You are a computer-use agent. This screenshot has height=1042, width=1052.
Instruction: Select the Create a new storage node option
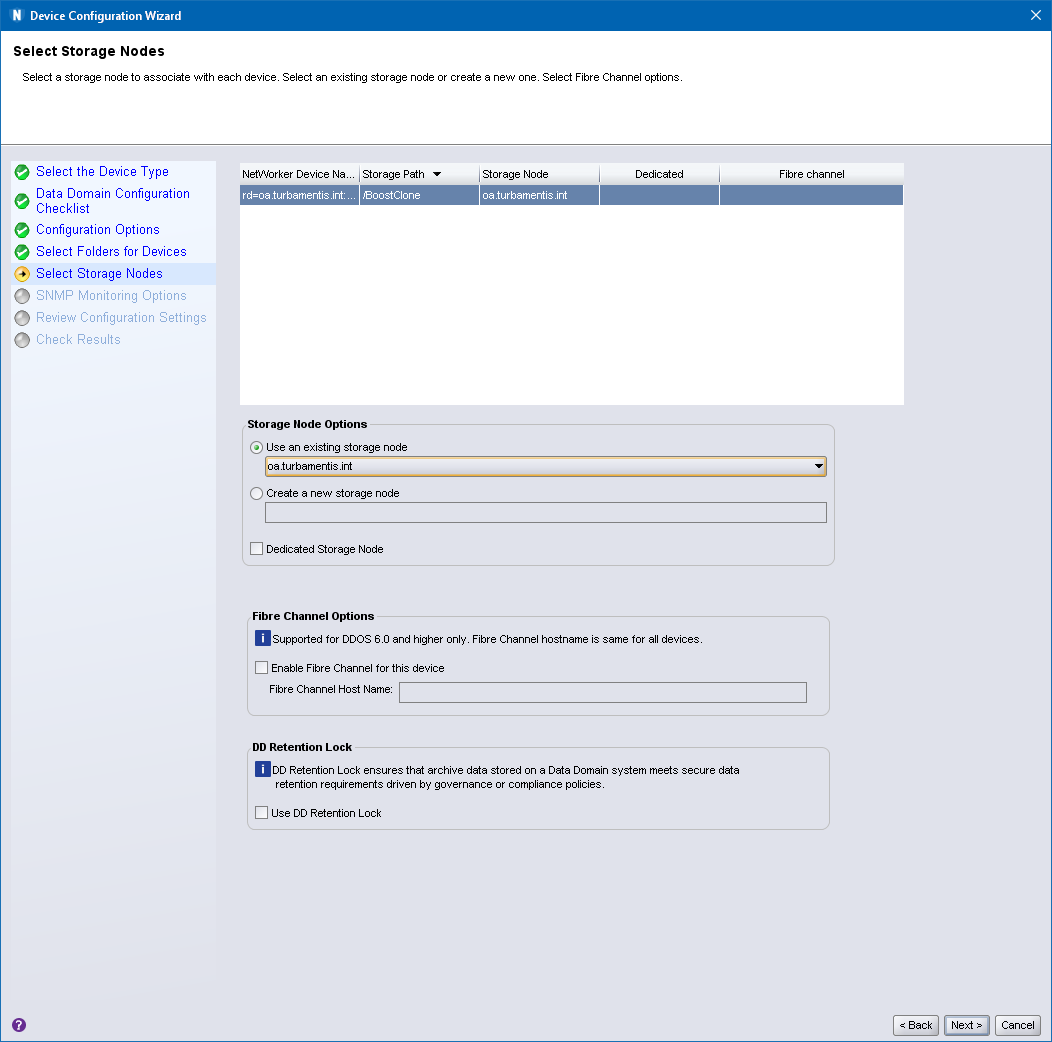click(x=257, y=493)
